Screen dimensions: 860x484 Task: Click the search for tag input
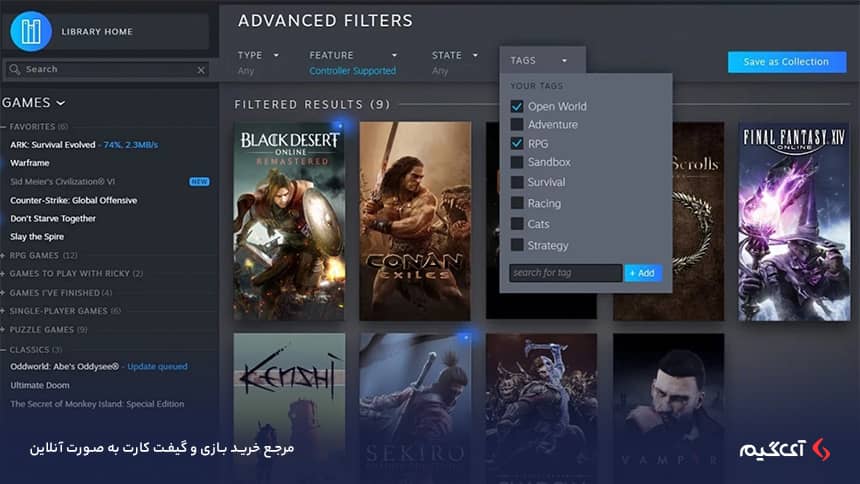coord(565,273)
